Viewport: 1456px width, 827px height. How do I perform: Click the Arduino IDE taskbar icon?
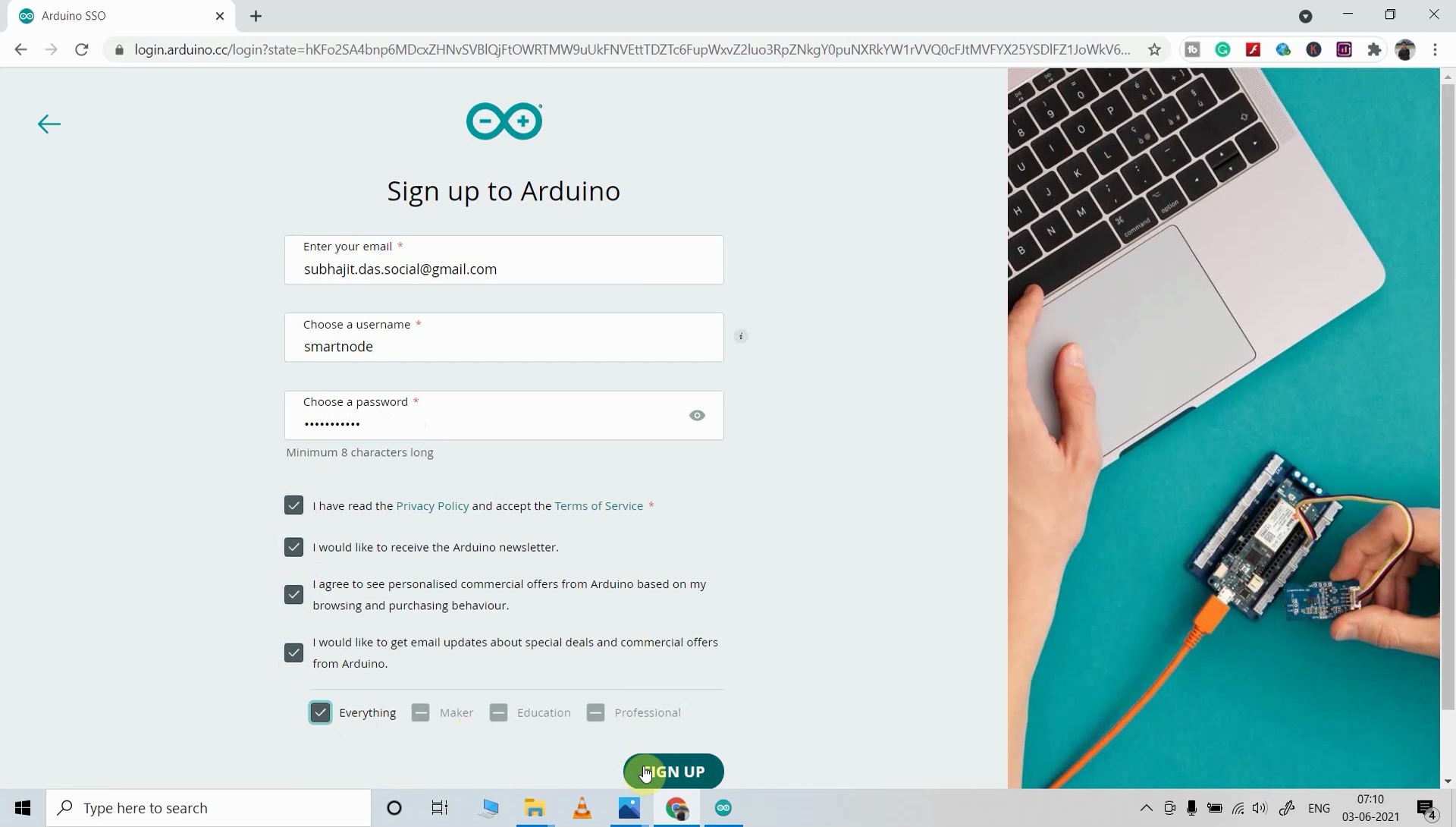(x=723, y=808)
